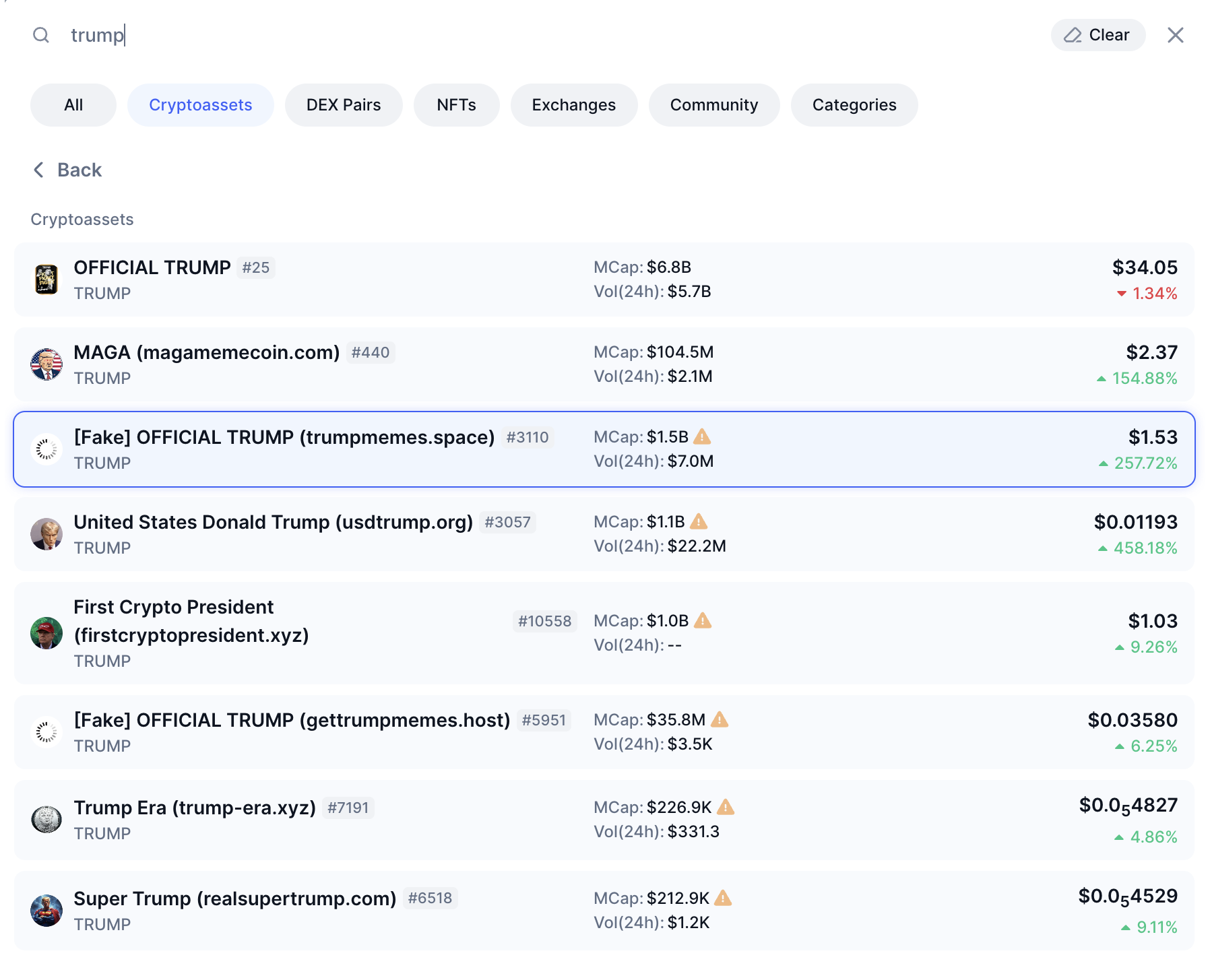Click the Vol(24h) $5.7B value

689,292
